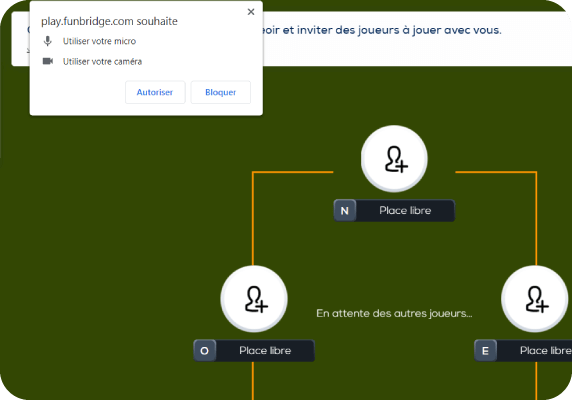Image resolution: width=572 pixels, height=400 pixels.
Task: Invite a player to the West seat
Action: pyautogui.click(x=254, y=299)
